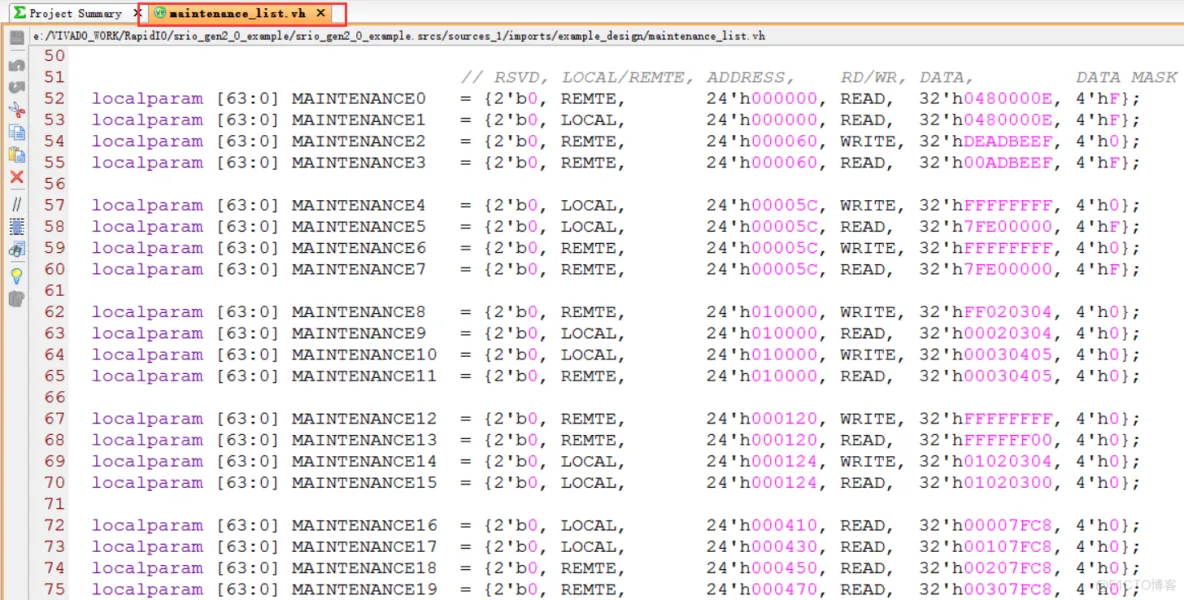Click the 32'h00007FC8 data value

985,525
